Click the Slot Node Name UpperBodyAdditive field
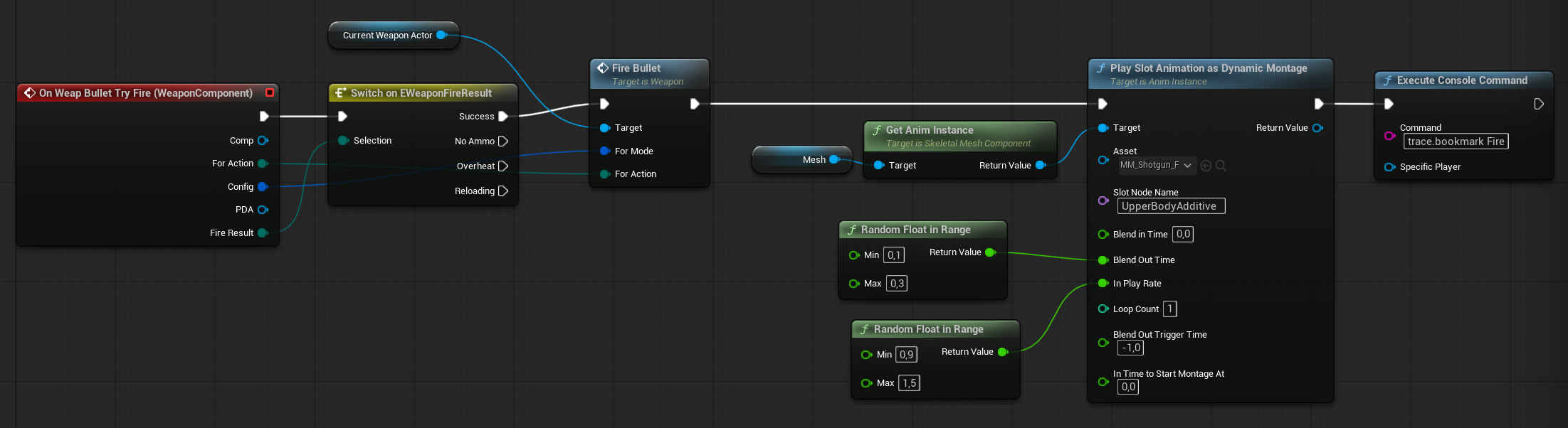This screenshot has width=1568, height=428. click(x=1171, y=206)
